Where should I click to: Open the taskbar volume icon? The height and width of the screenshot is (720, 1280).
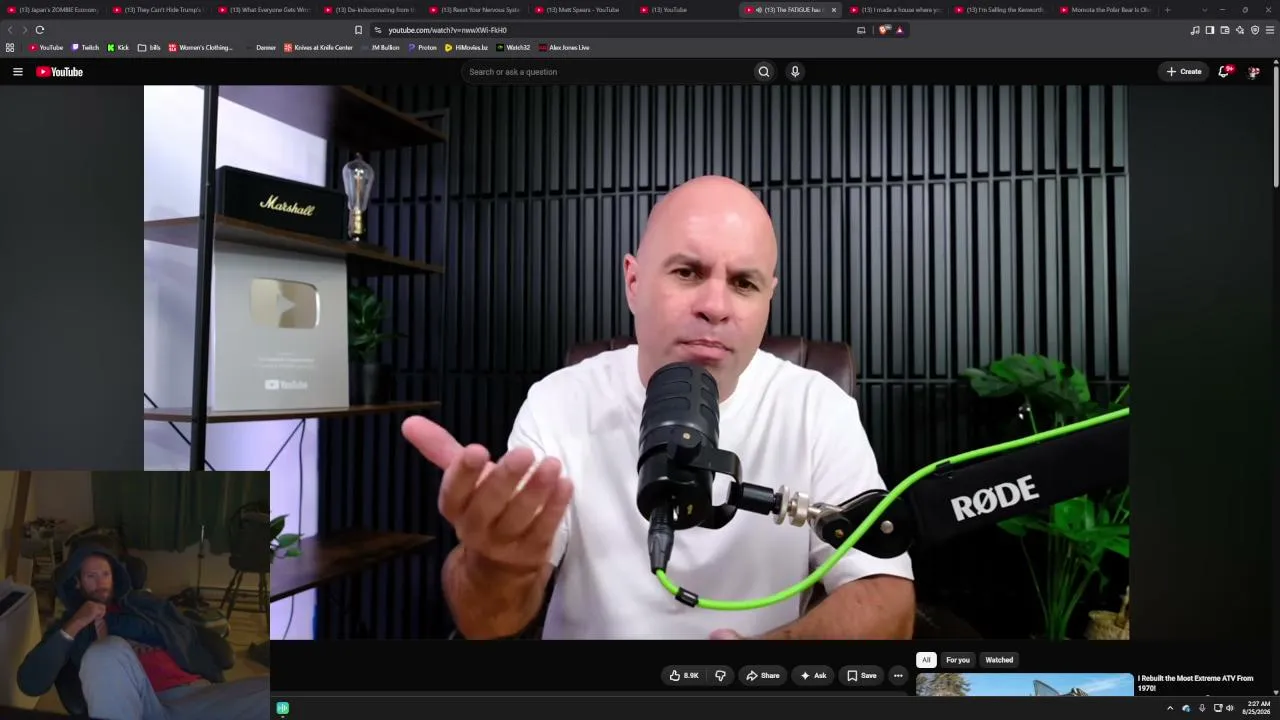click(x=1230, y=708)
